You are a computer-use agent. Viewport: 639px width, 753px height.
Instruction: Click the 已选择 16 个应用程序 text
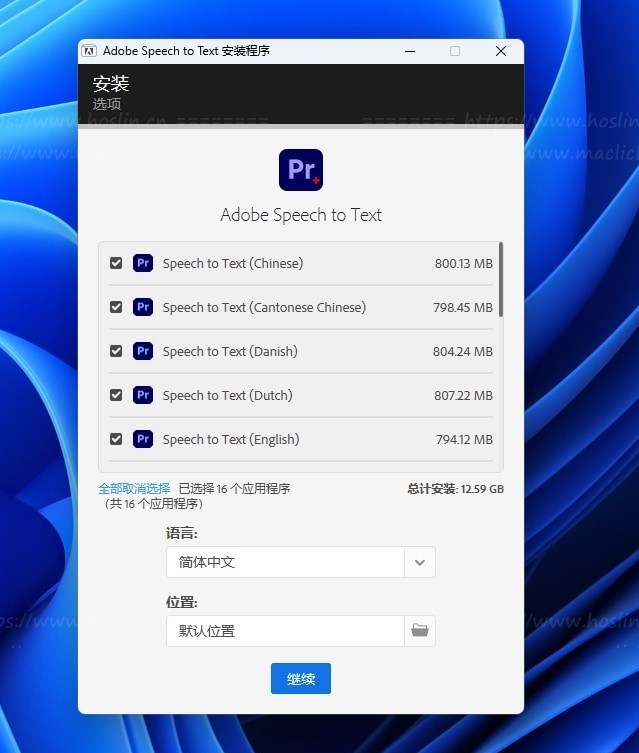234,489
